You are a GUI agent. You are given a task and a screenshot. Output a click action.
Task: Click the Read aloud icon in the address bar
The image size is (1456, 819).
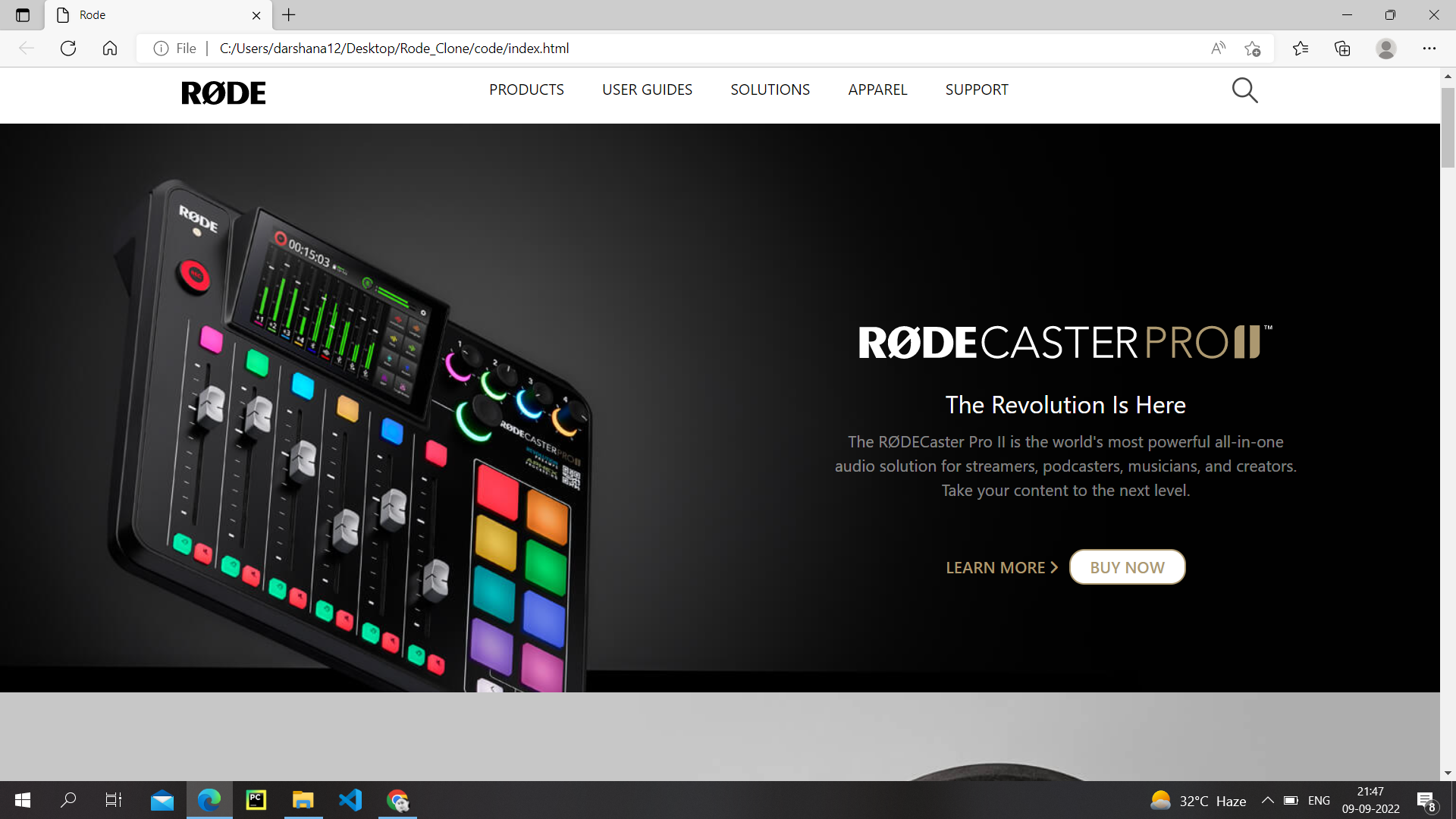1218,49
